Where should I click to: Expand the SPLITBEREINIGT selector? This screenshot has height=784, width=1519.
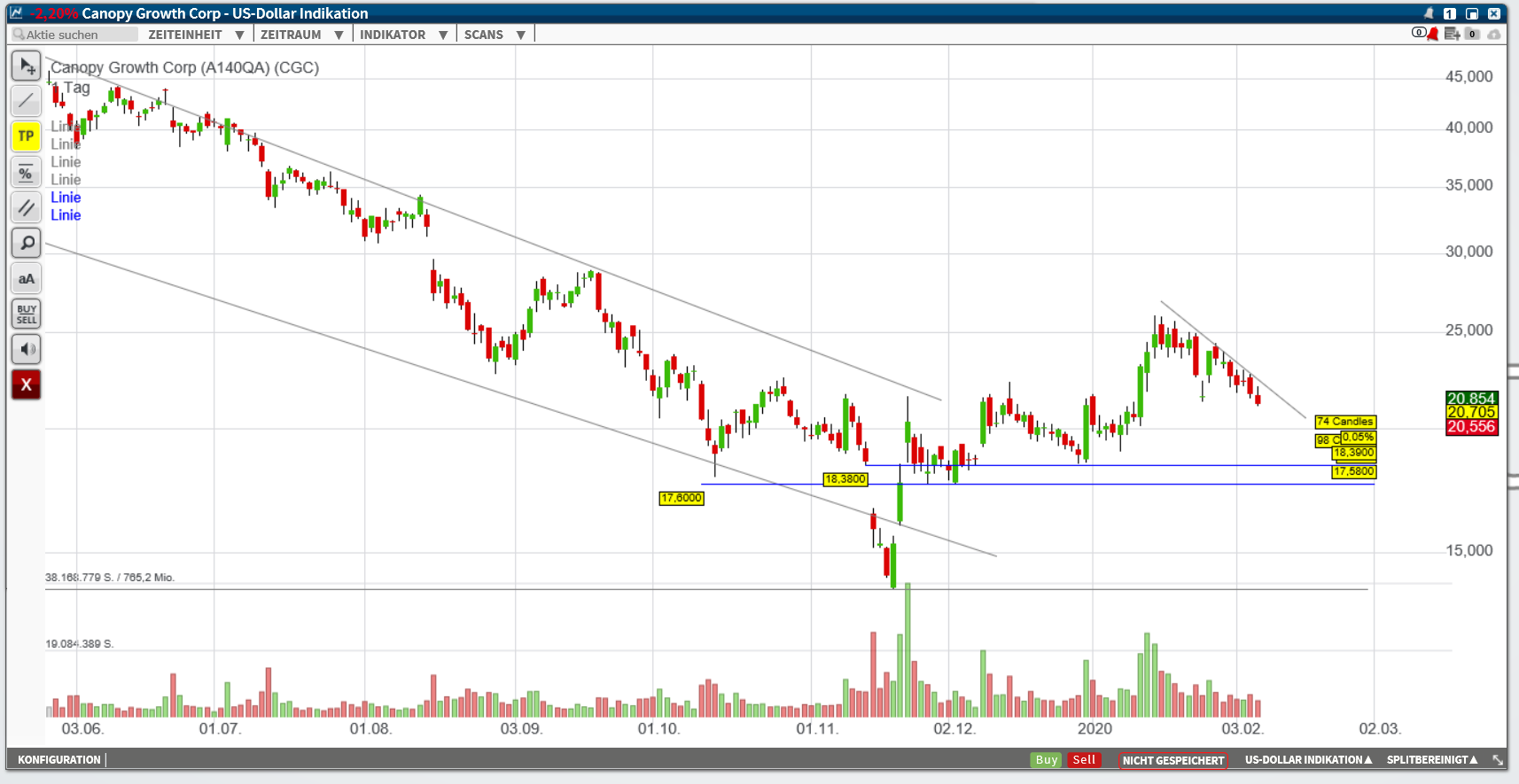[1432, 760]
